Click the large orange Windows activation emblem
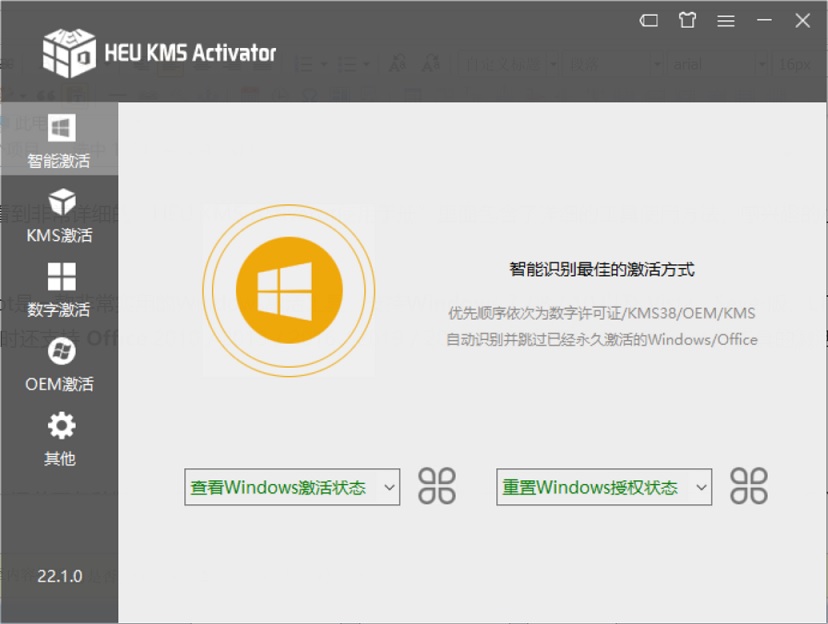Image resolution: width=828 pixels, height=624 pixels. point(288,291)
